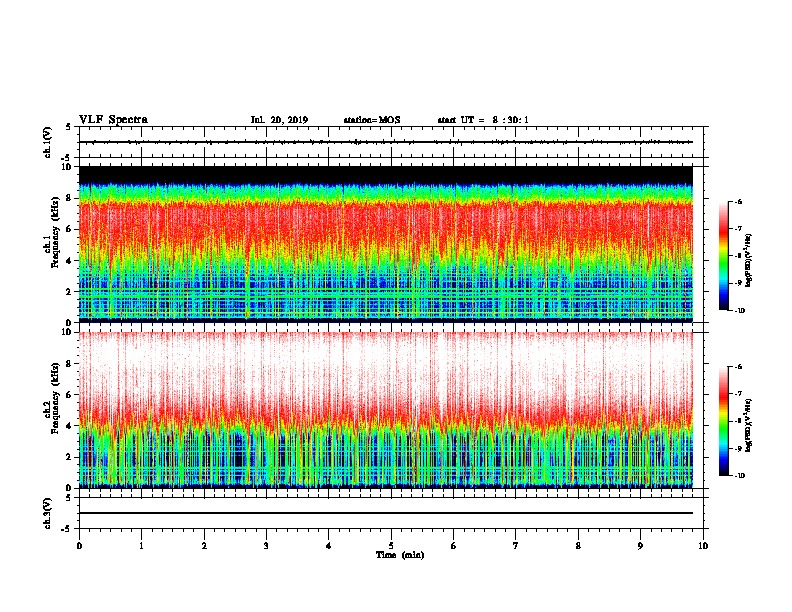Screen dimensions: 792x612
Task: Click the ch.2 colorbar log(PSD) label
Action: pos(749,426)
